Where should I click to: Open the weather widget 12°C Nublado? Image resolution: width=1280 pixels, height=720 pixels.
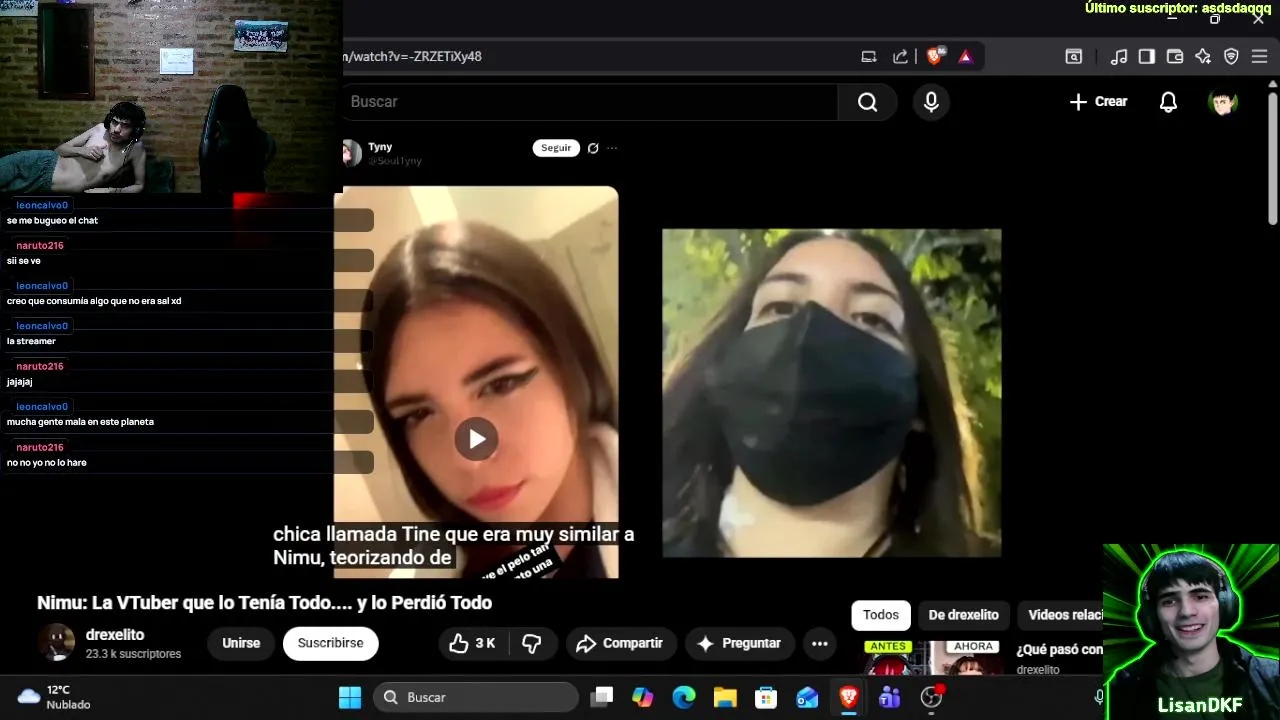pos(55,697)
